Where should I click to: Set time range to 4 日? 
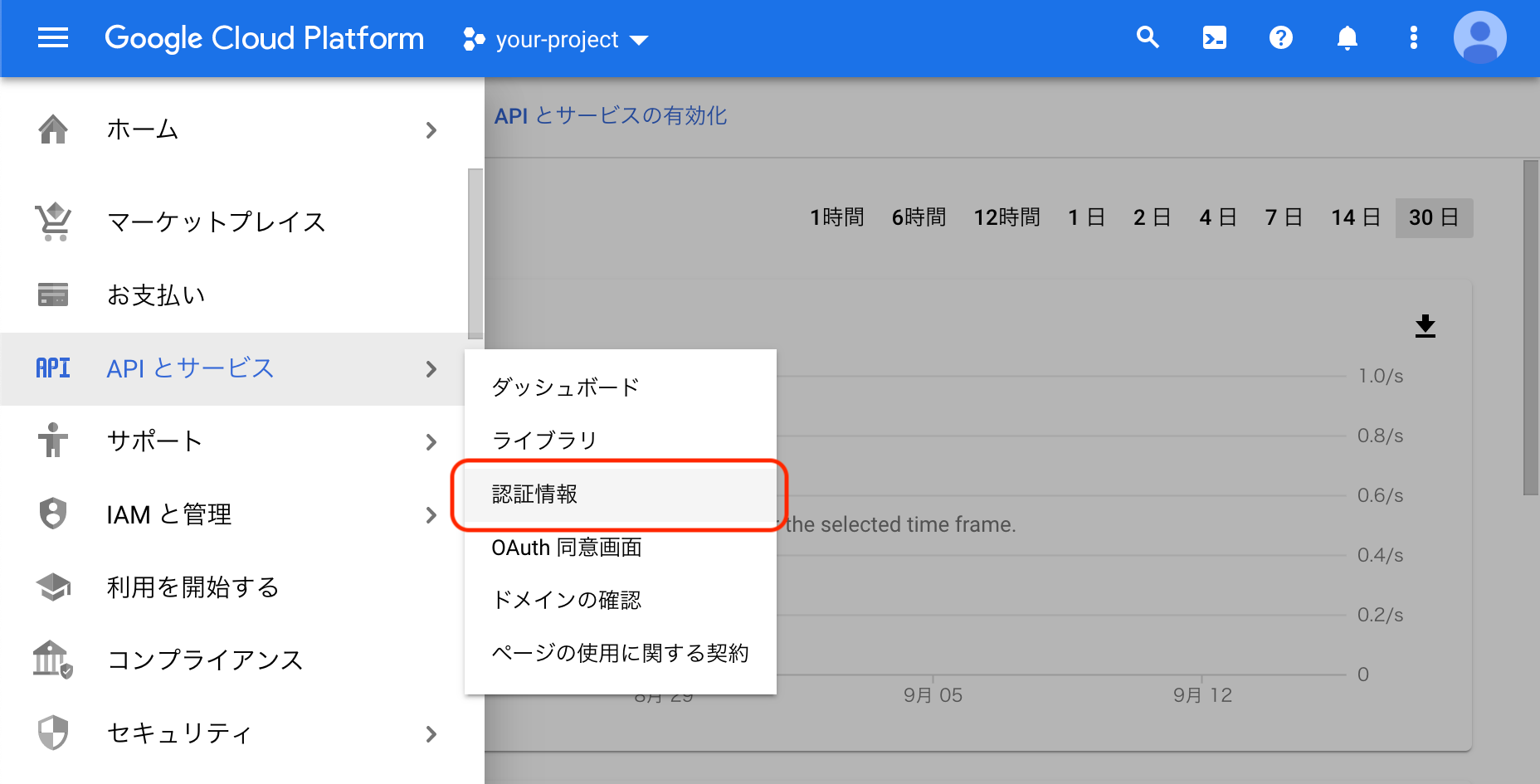coord(1218,217)
